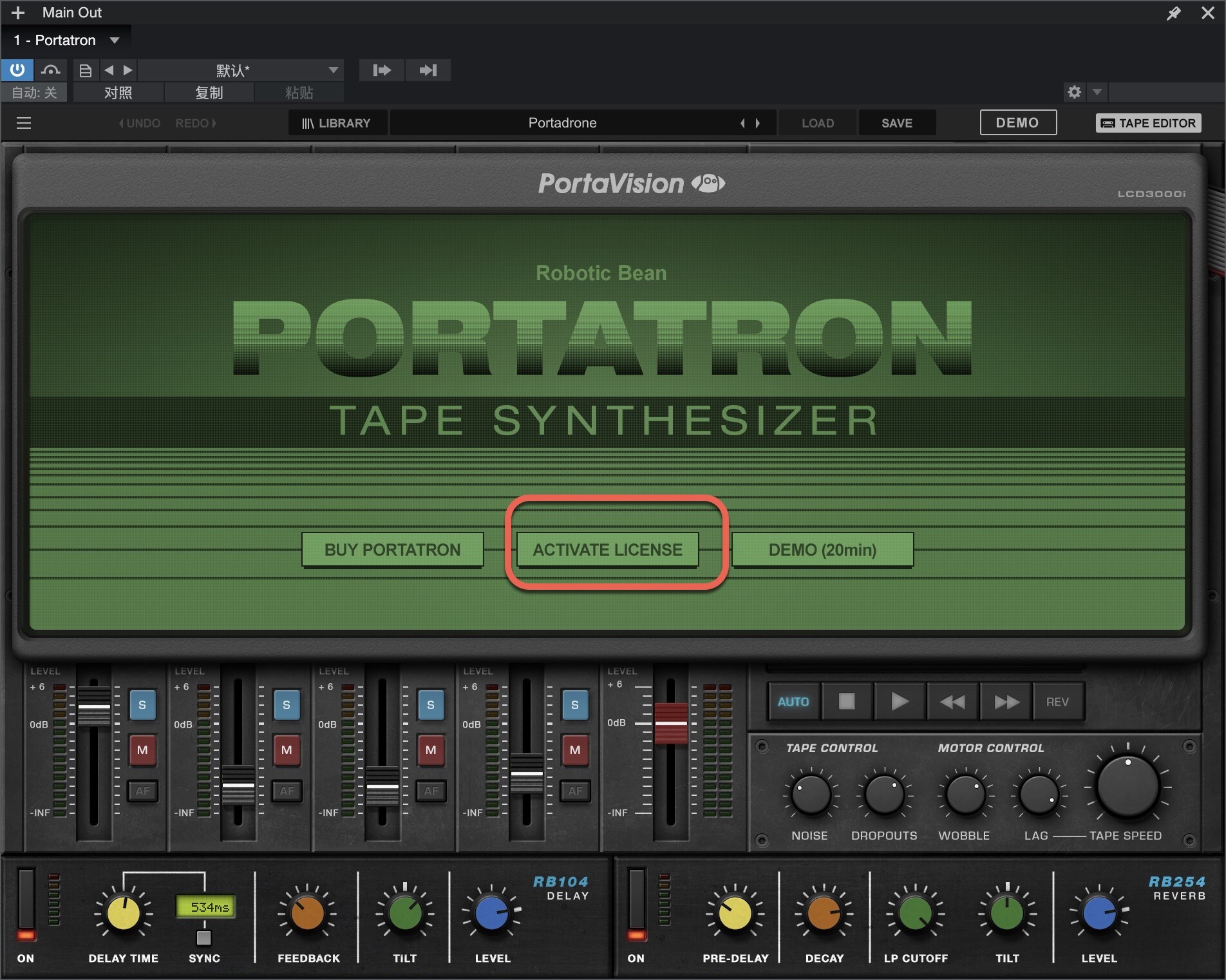The image size is (1226, 980).
Task: Click the yellow DELAY TIME knob
Action: [123, 913]
